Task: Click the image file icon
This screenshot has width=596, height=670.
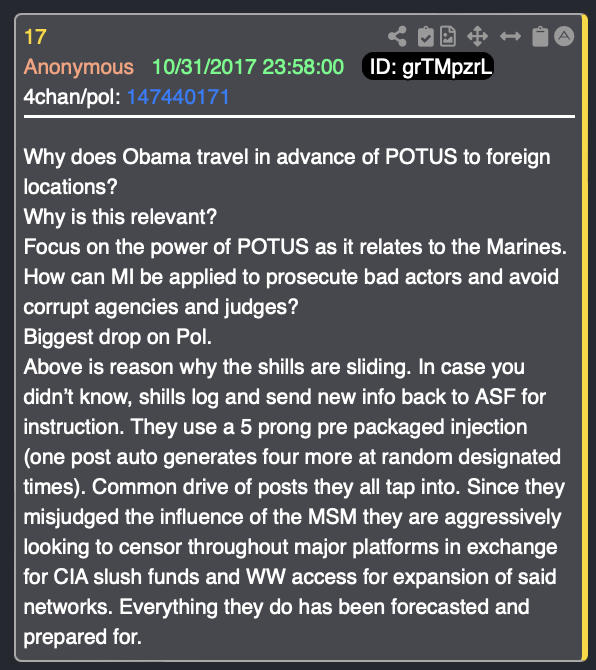Action: point(448,36)
